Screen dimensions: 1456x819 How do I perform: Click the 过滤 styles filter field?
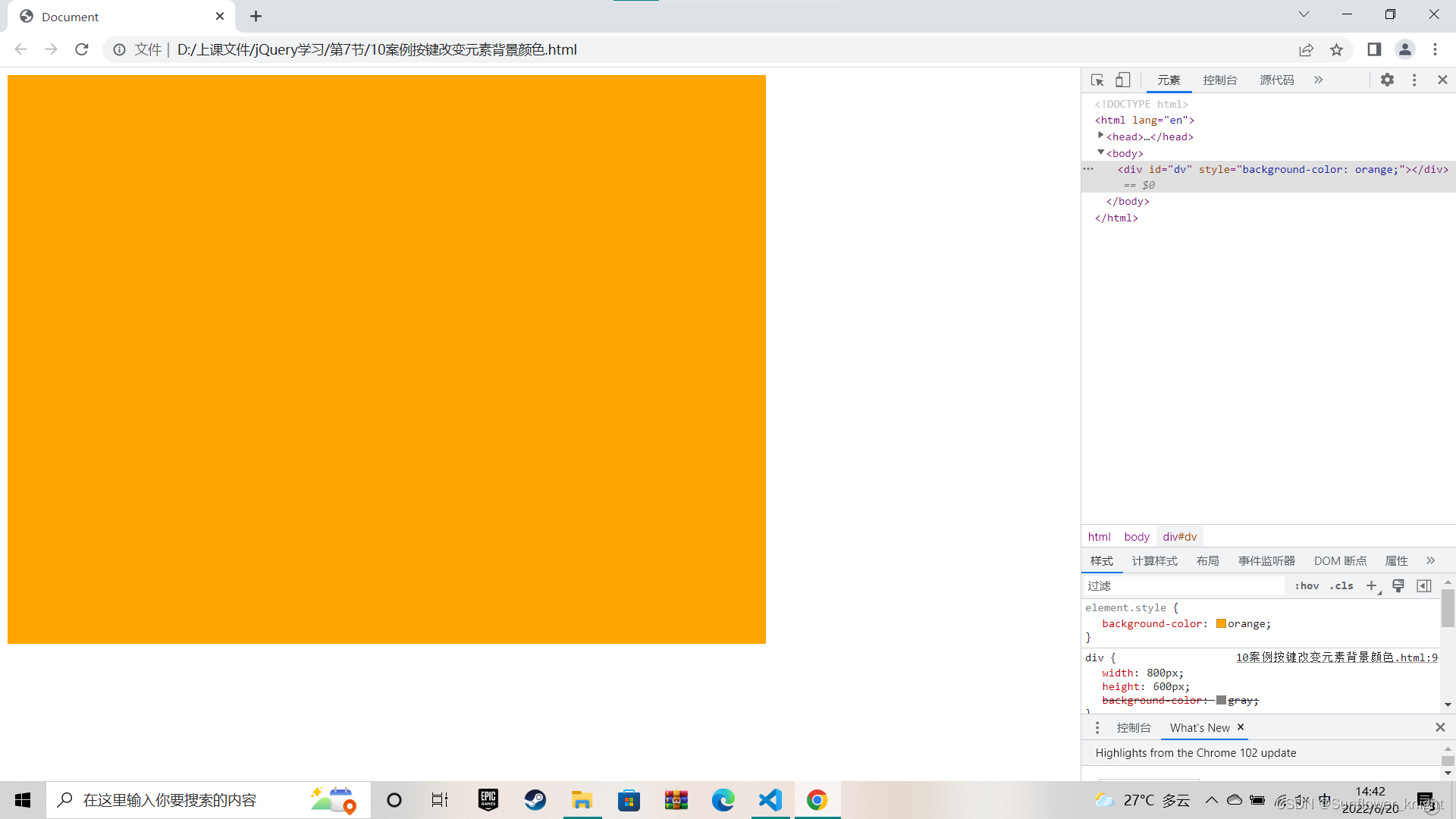click(1183, 585)
